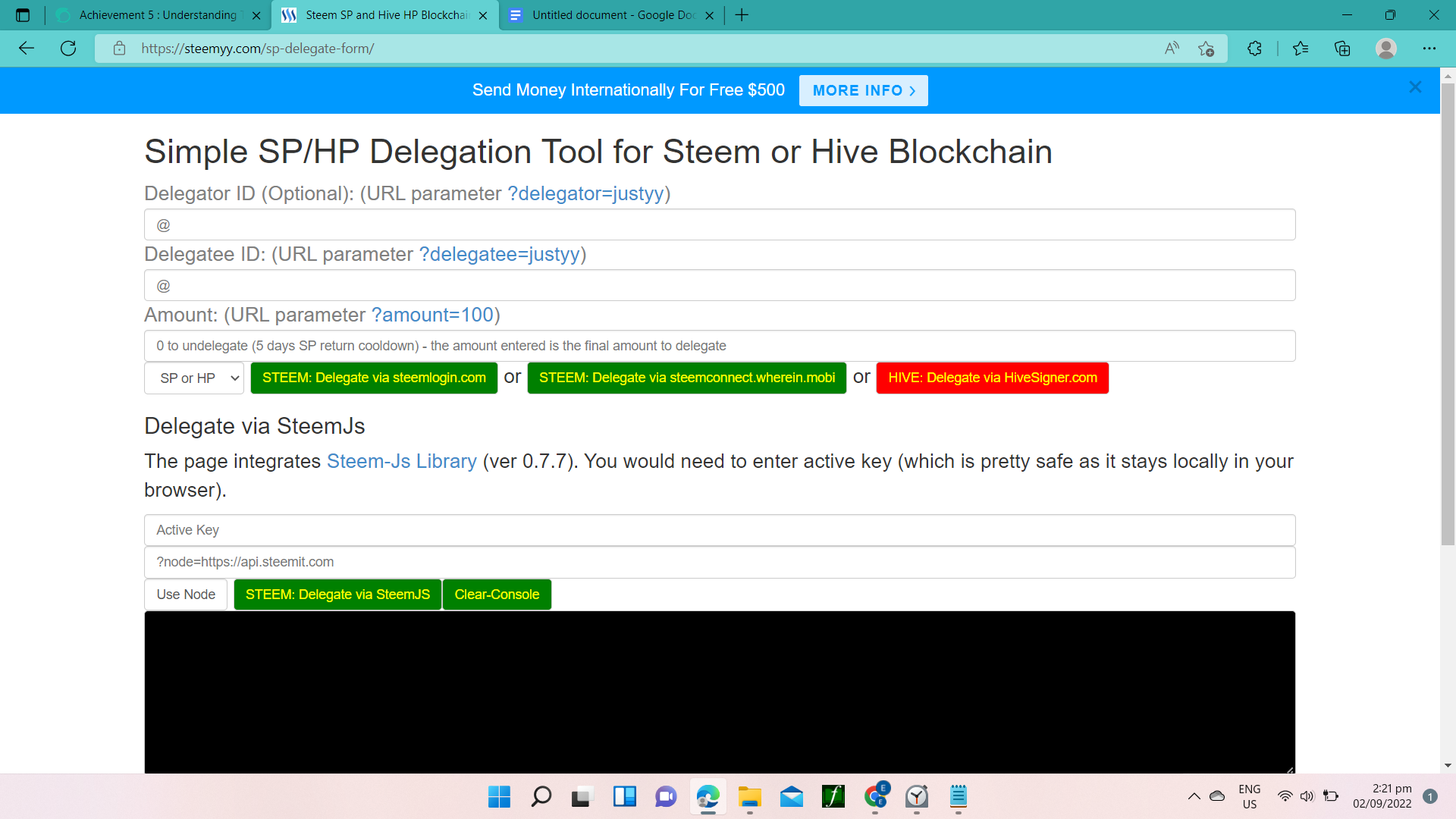Open taskbar Search
The height and width of the screenshot is (819, 1456).
click(541, 796)
